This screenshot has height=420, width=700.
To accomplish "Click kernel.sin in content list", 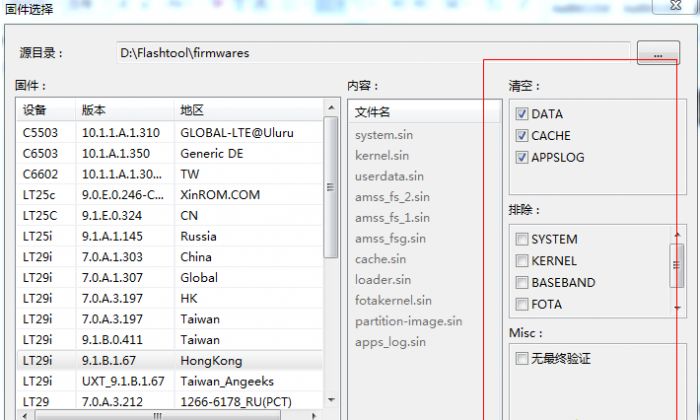I will point(382,156).
